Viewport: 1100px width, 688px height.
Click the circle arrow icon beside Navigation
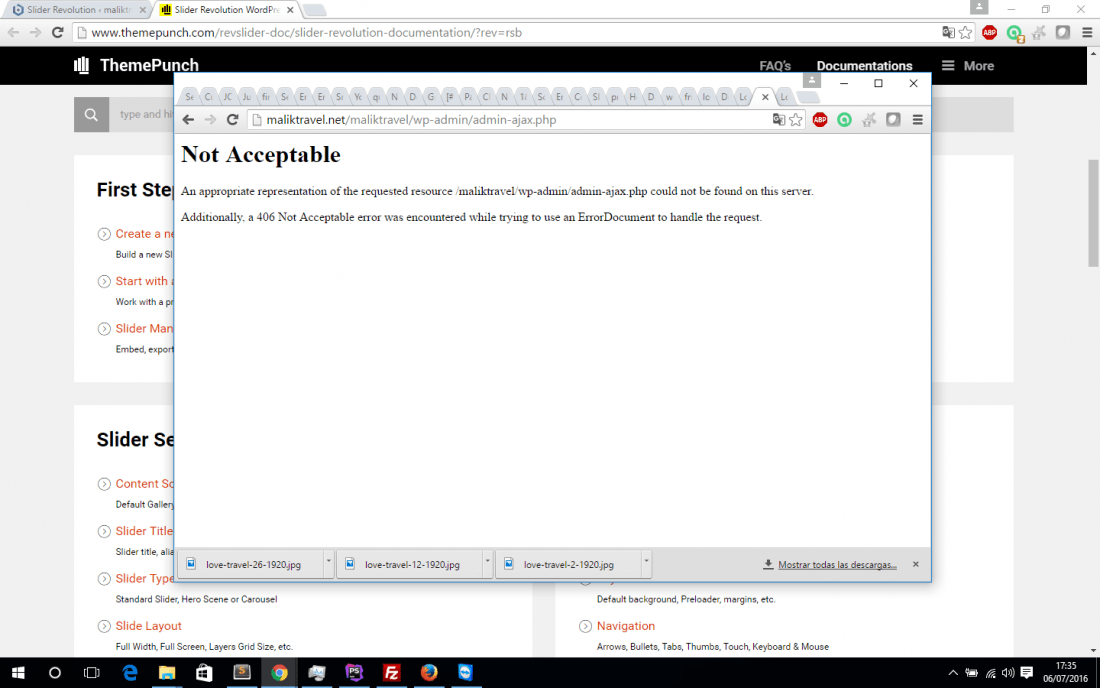[585, 626]
